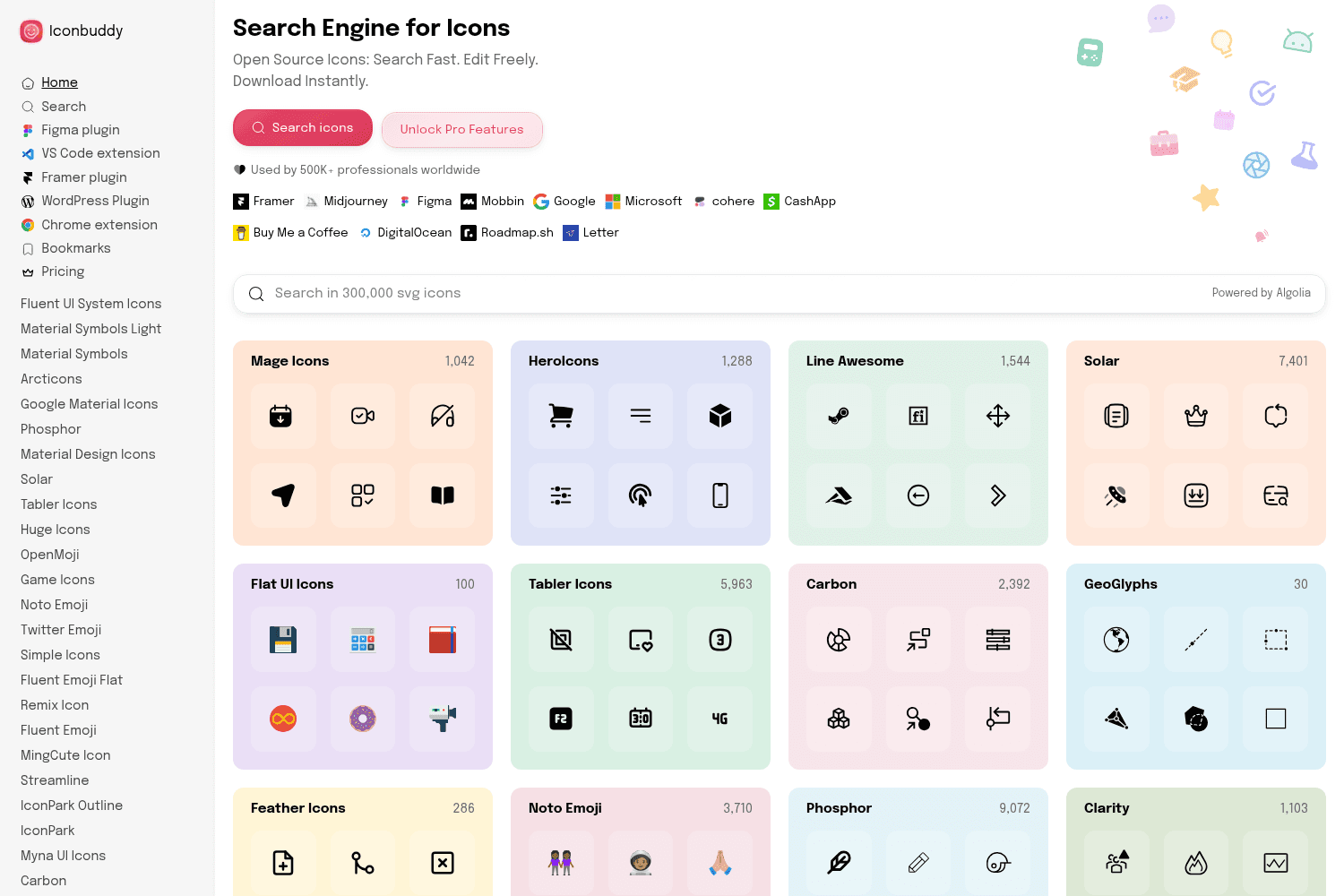1344x896 pixels.
Task: Click the download box icon in Solar
Action: [x=1196, y=495]
